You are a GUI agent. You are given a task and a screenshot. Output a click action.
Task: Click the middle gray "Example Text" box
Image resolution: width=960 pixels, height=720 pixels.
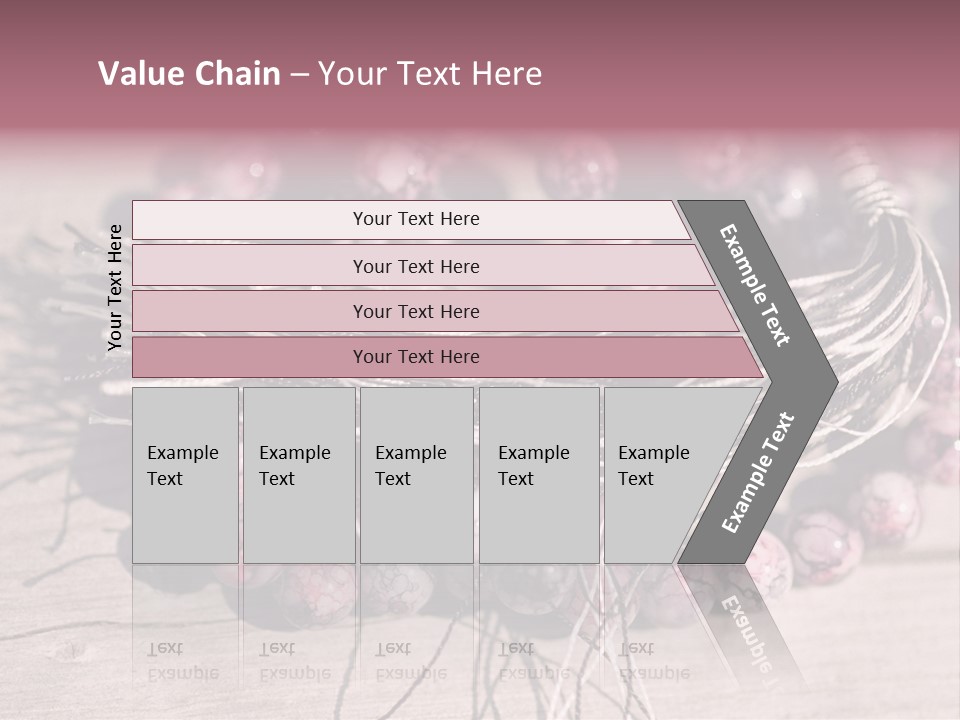(416, 474)
